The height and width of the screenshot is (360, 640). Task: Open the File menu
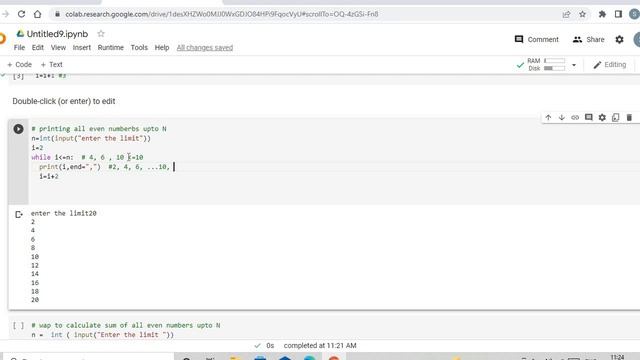(19, 48)
